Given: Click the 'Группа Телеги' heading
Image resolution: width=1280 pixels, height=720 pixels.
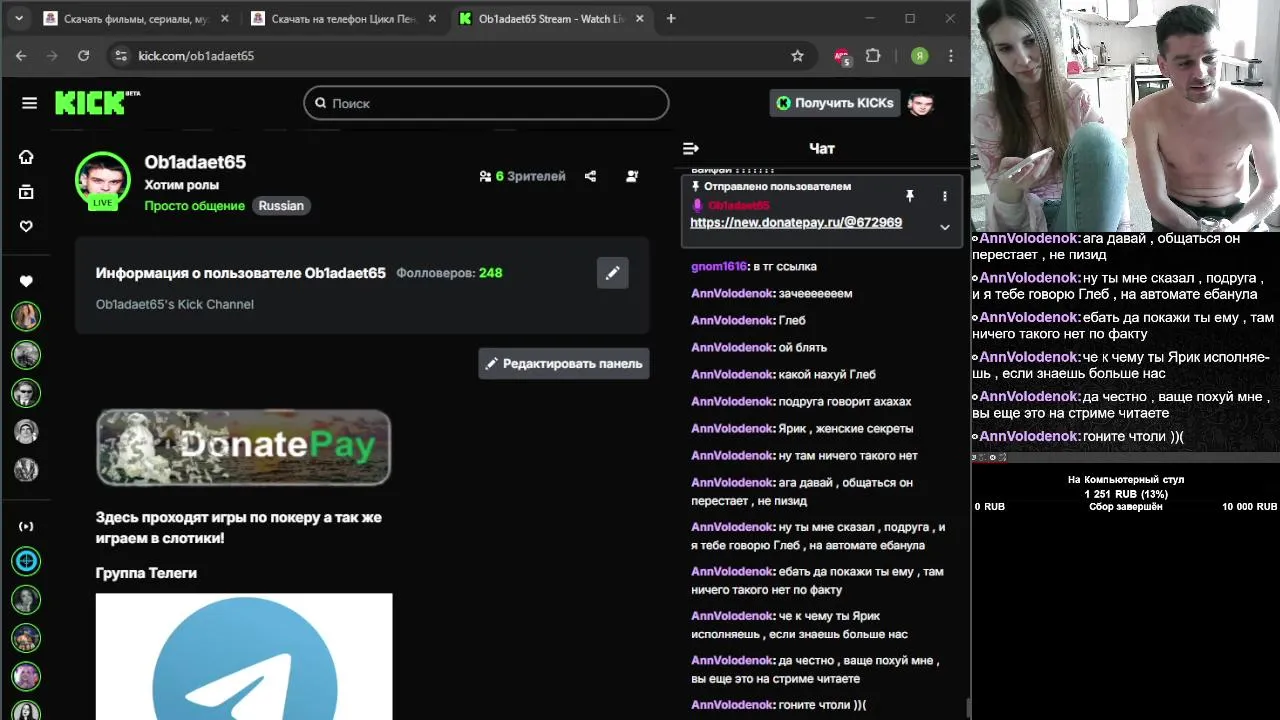Looking at the screenshot, I should click(146, 573).
